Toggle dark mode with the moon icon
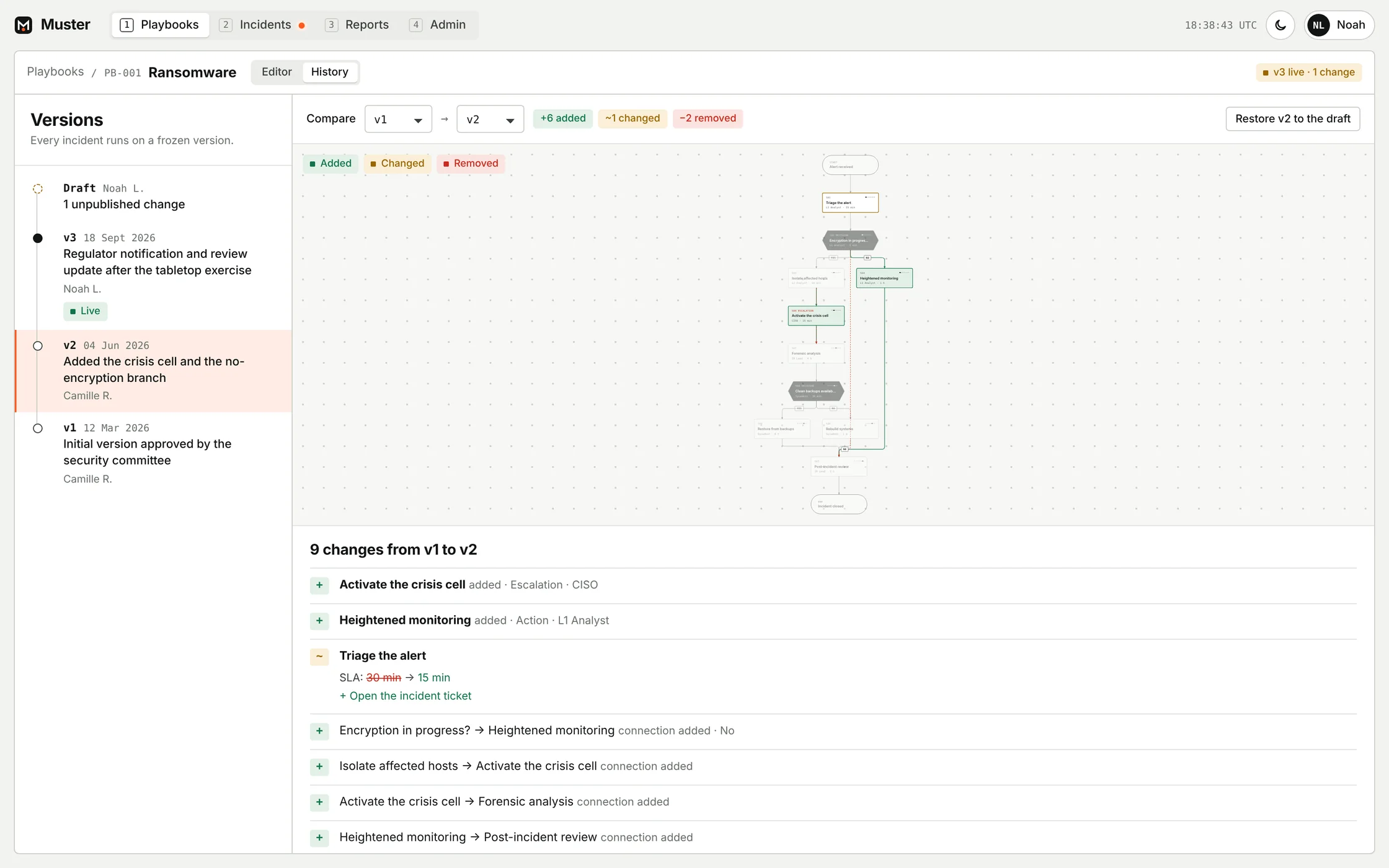1389x868 pixels. pyautogui.click(x=1280, y=25)
